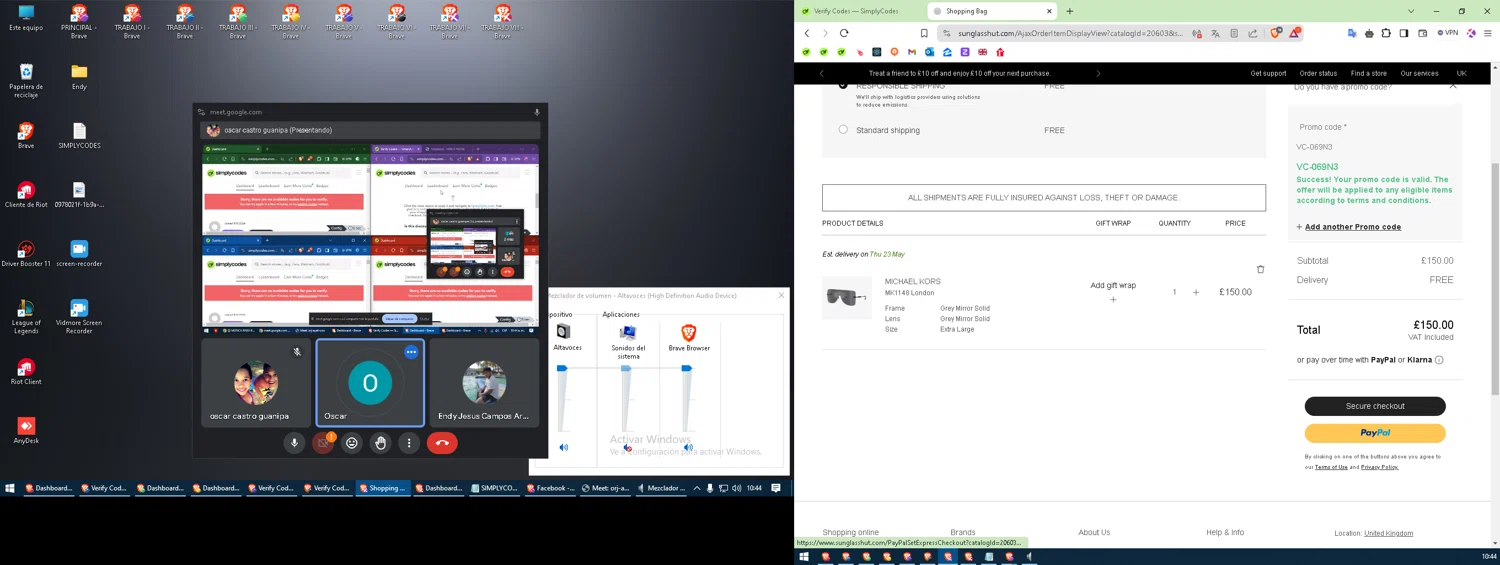The image size is (1500, 565).
Task: Open translate page icon in address bar
Action: [1216, 33]
